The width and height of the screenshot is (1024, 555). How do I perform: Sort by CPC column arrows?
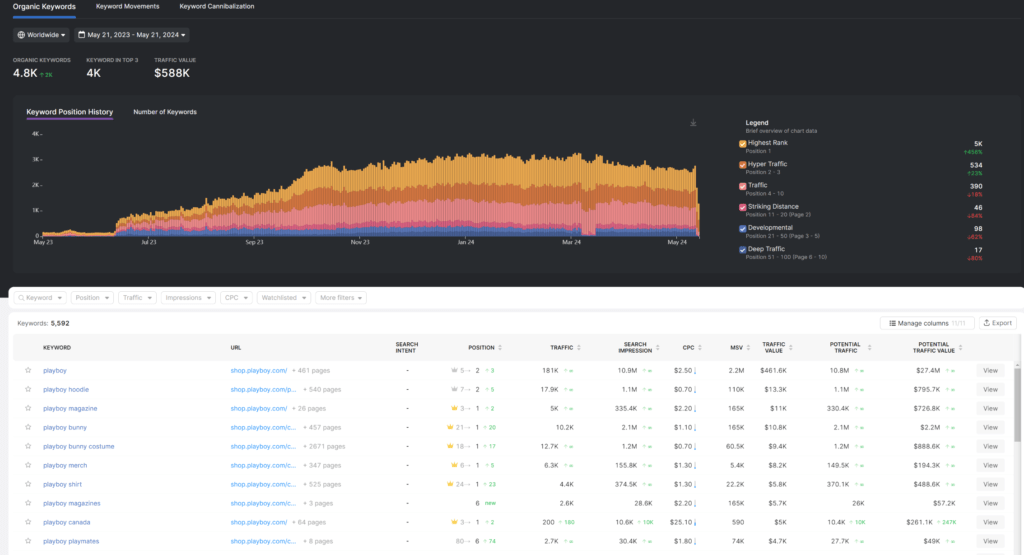tap(699, 348)
